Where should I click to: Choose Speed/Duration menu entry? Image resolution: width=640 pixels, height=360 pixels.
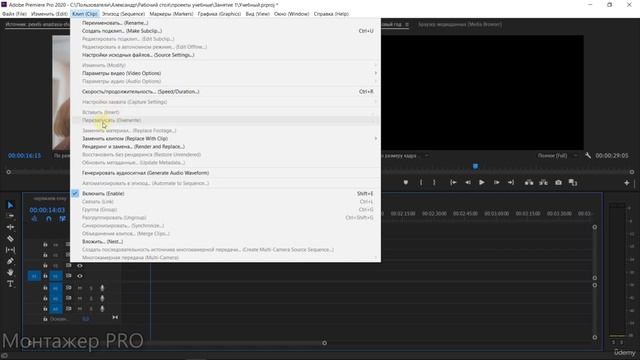(225, 91)
